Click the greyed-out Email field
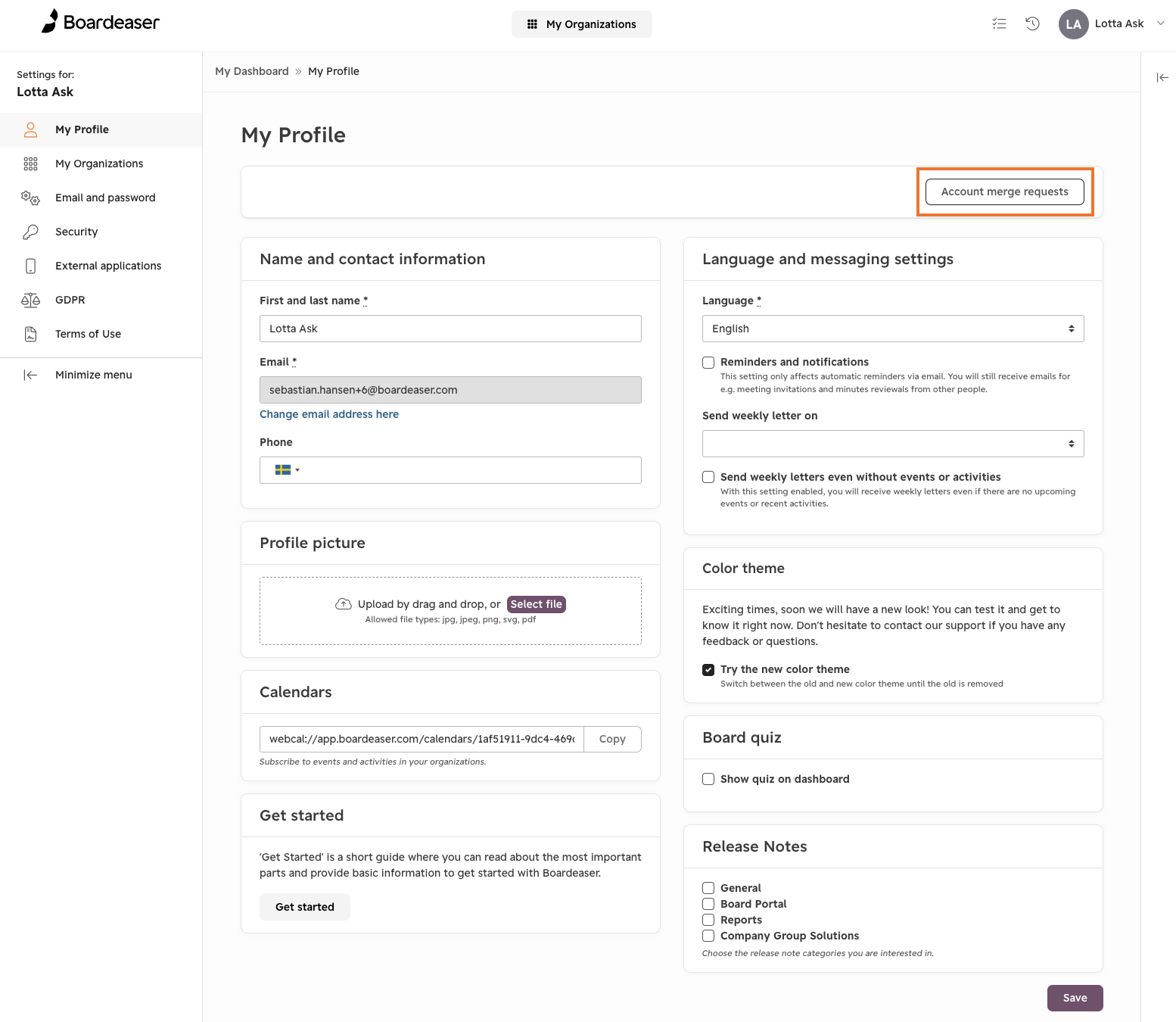Viewport: 1176px width, 1022px height. coord(450,390)
